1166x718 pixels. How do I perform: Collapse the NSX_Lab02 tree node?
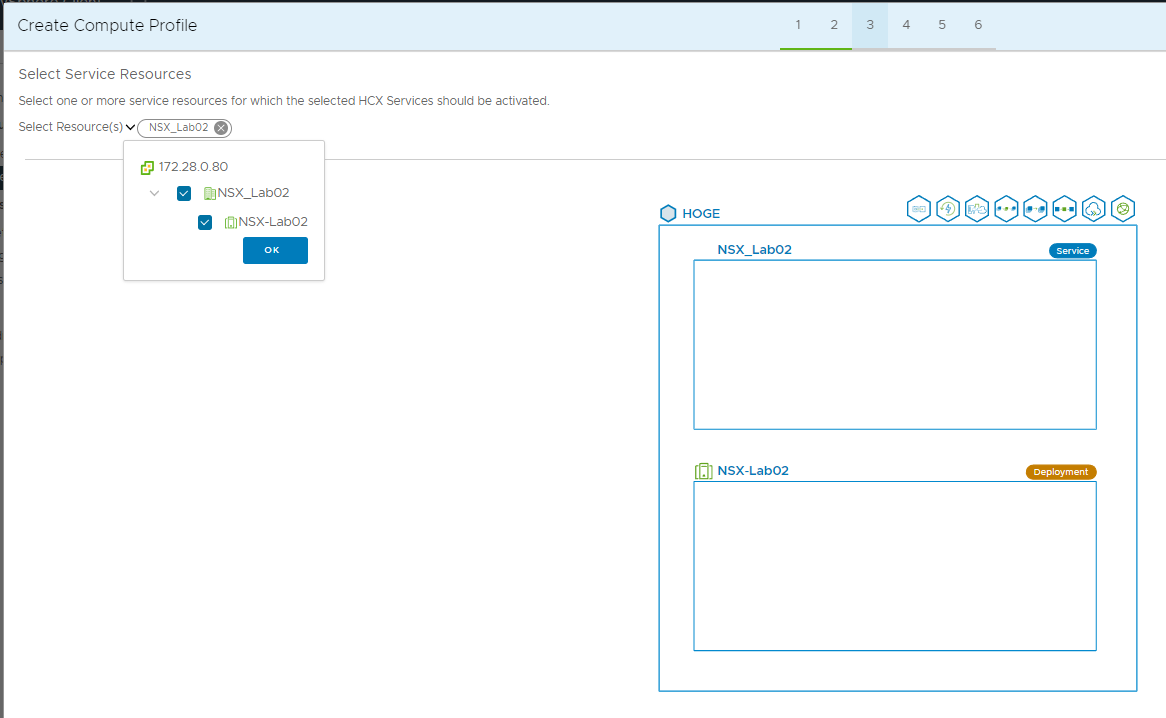pos(154,193)
